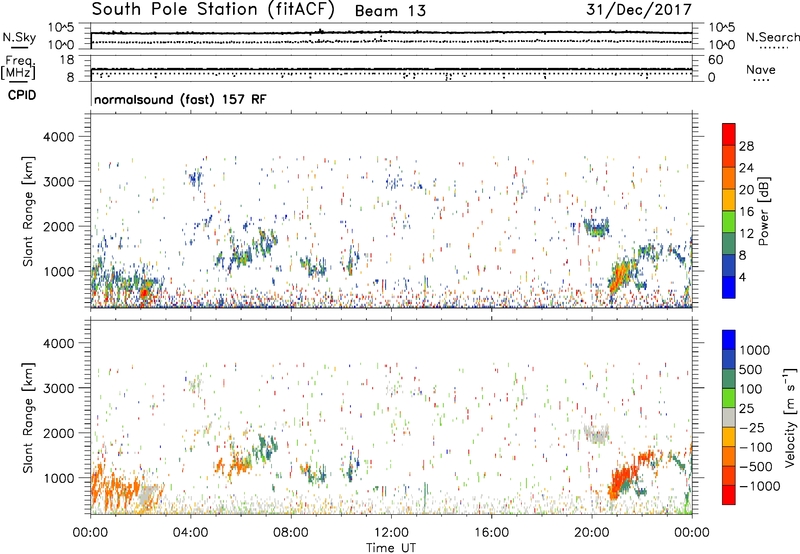
Task: Click the '04:00' time tick label
Action: pos(191,533)
